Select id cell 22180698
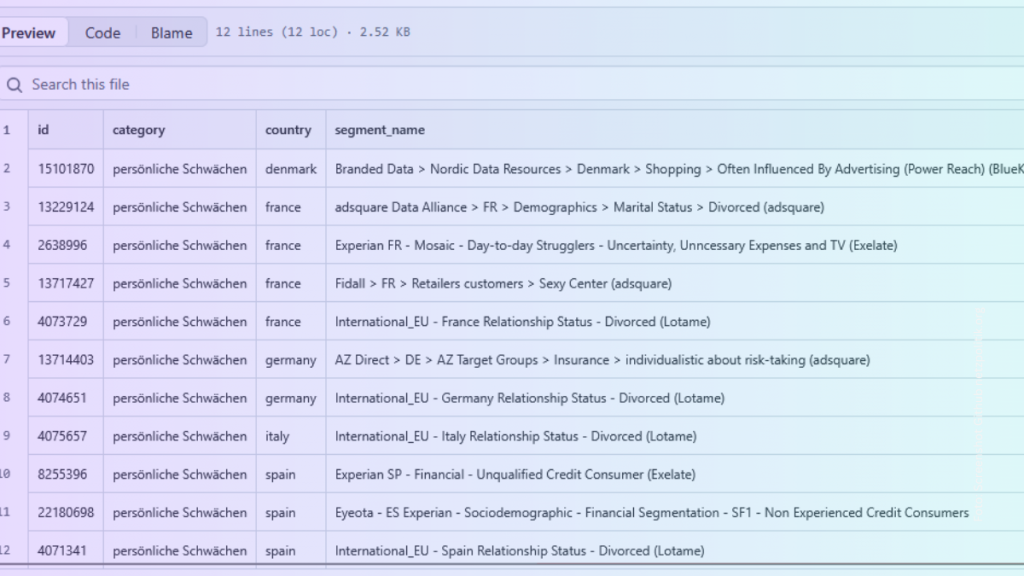1024x576 pixels. (x=65, y=513)
